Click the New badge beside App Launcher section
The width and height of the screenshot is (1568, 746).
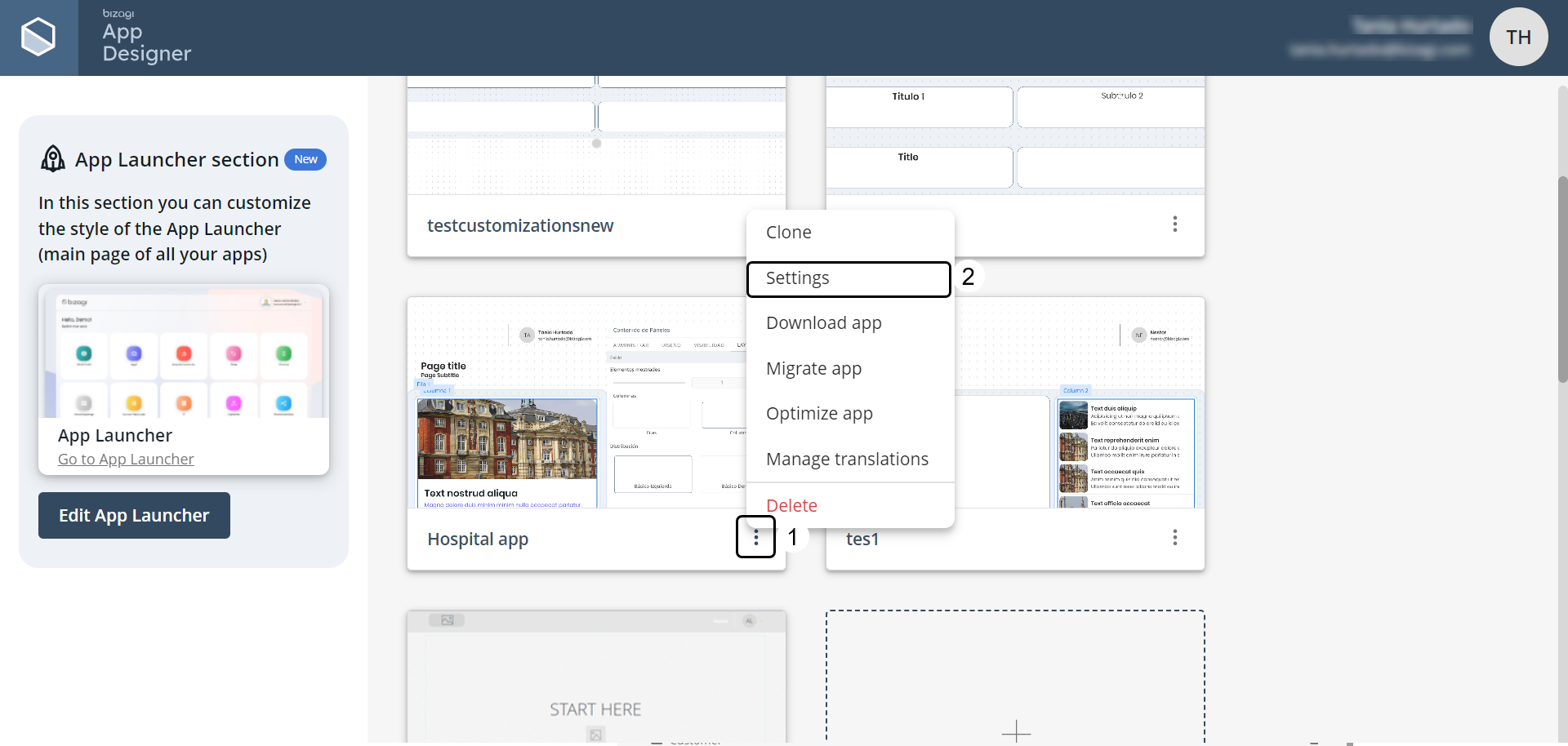coord(305,159)
